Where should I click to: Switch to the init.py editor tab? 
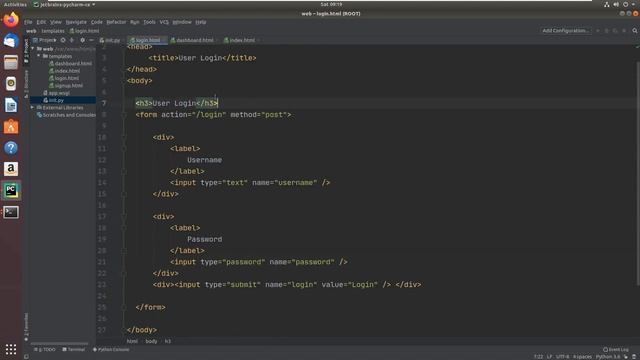110,40
